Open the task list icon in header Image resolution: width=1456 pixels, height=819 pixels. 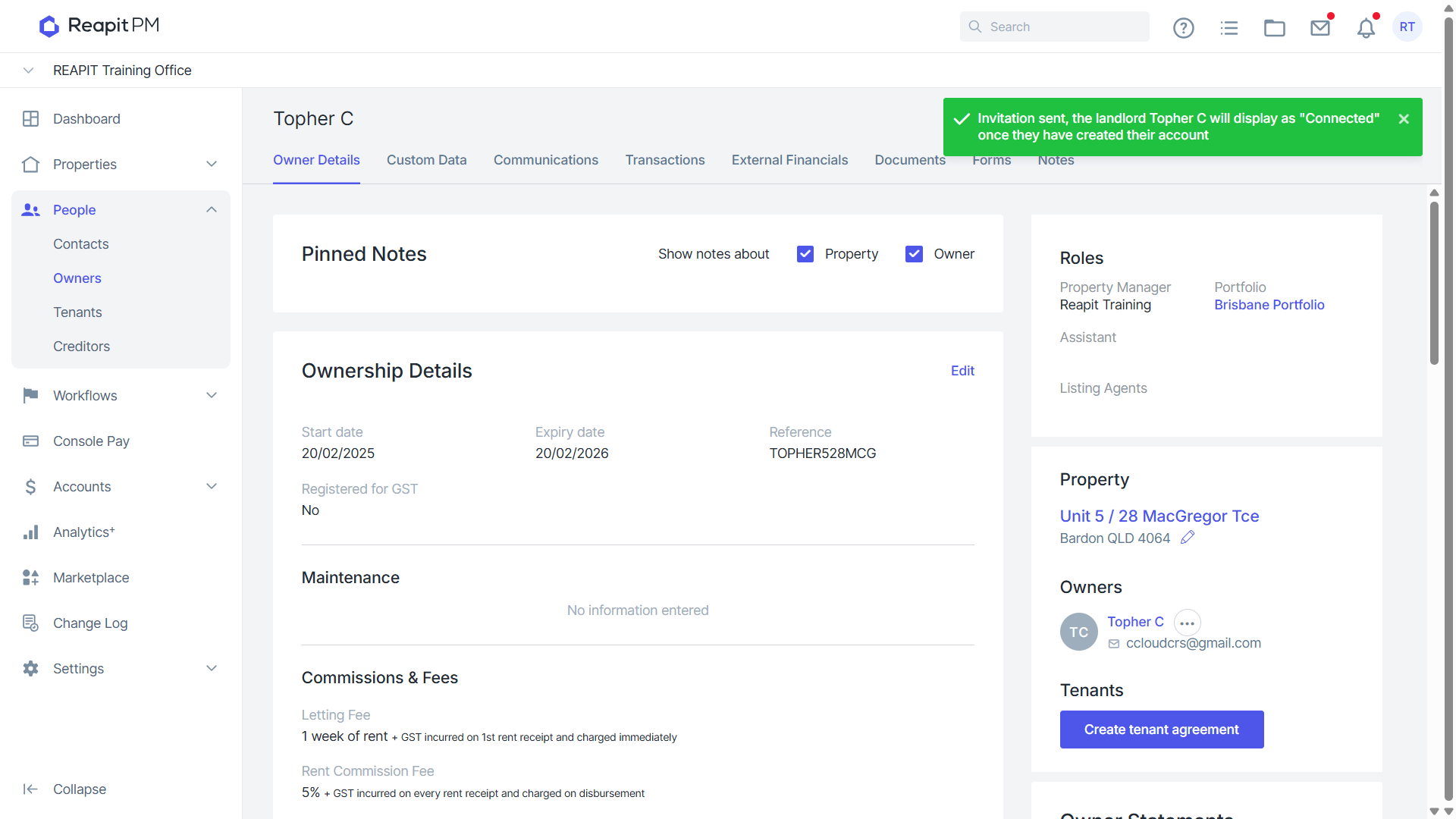click(1229, 28)
